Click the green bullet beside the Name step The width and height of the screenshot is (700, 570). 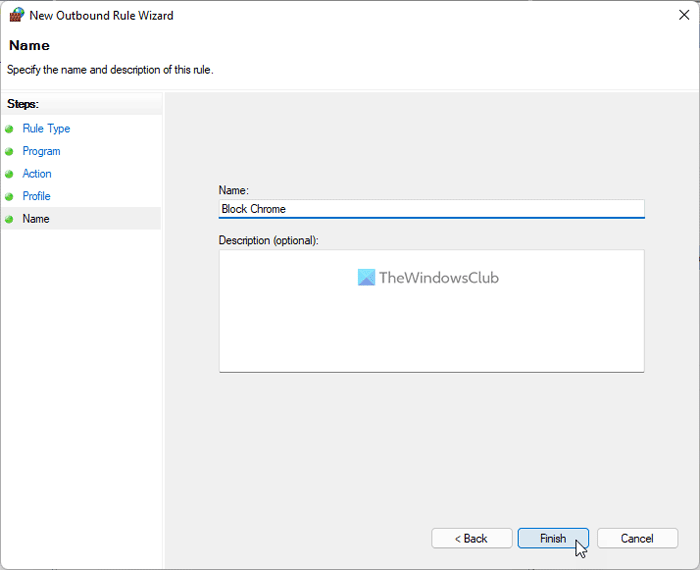[10, 219]
